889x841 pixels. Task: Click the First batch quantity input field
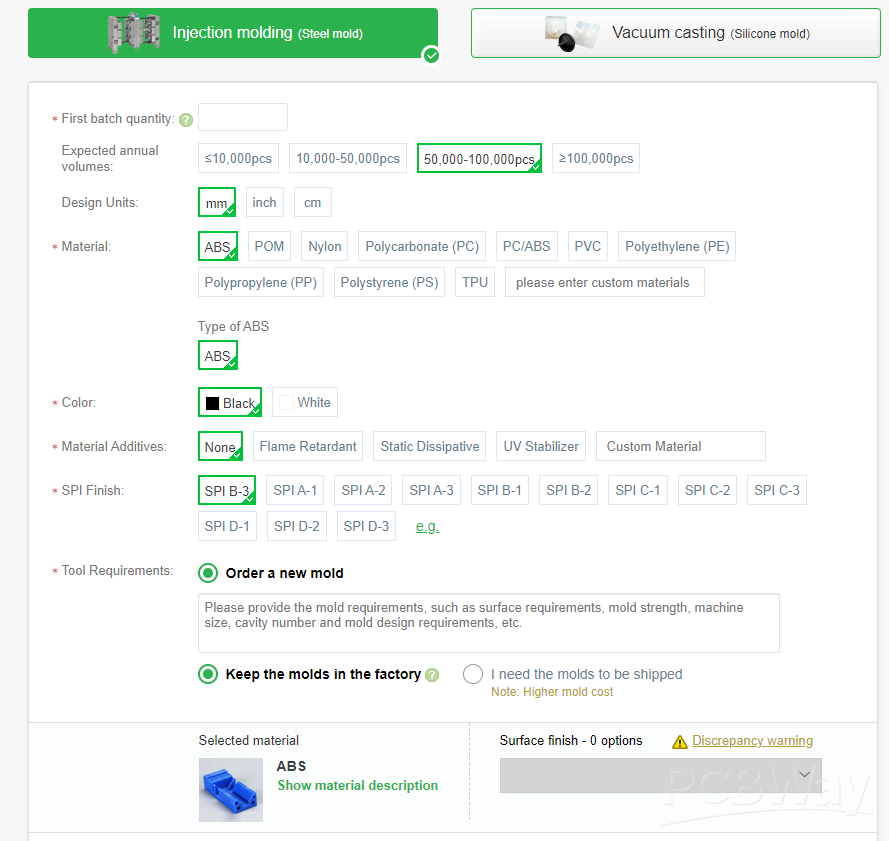coord(243,117)
